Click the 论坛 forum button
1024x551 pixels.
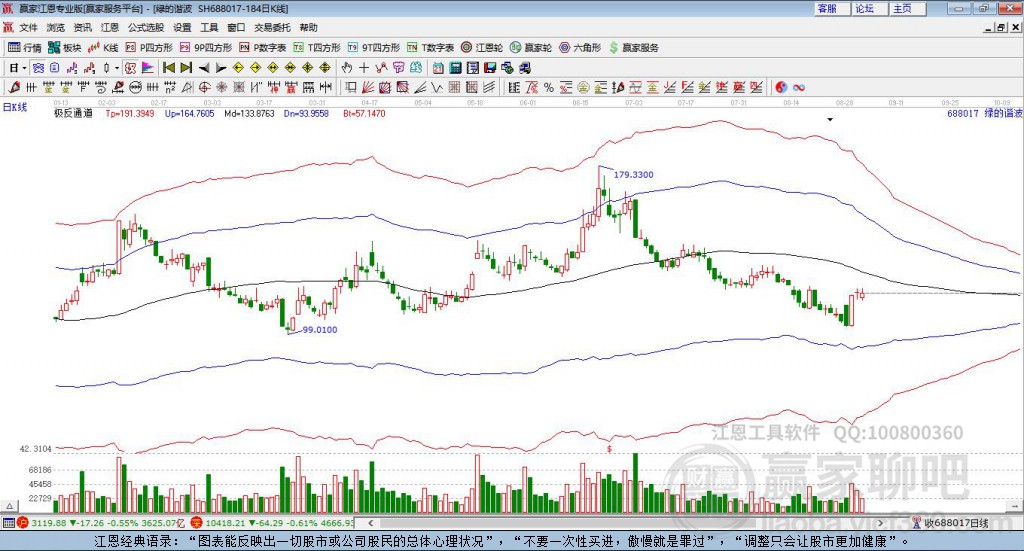pyautogui.click(x=869, y=8)
